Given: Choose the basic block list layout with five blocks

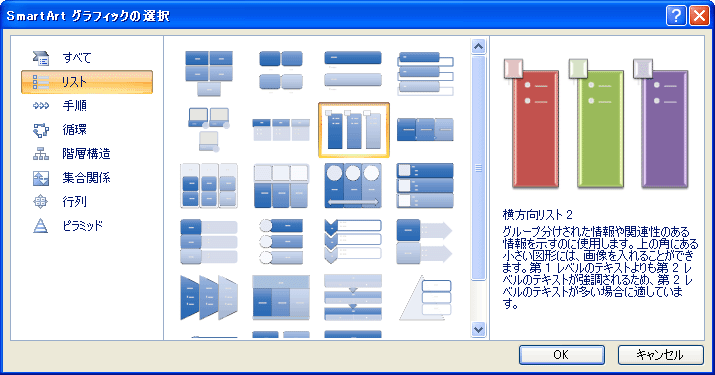Looking at the screenshot, I should pyautogui.click(x=209, y=73).
